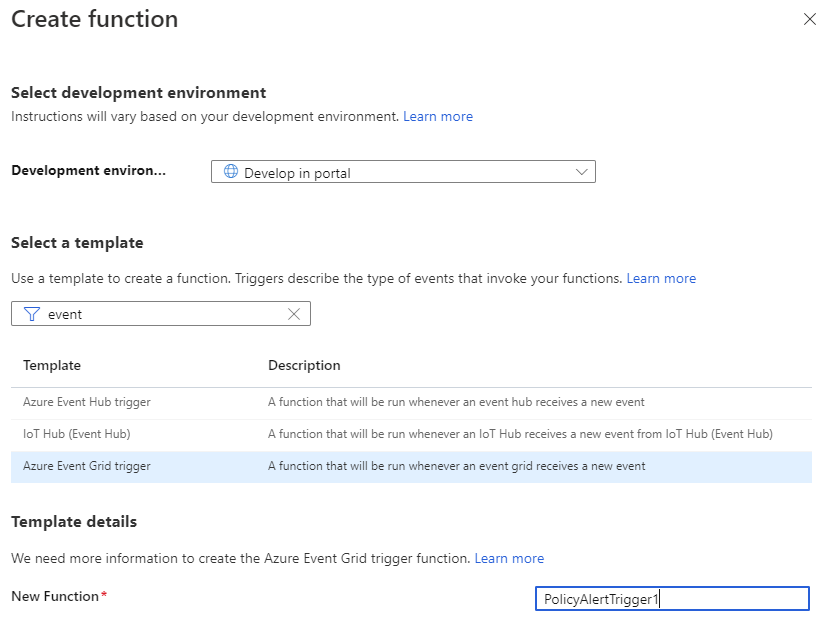Click the IoT Hub description text

[520, 434]
